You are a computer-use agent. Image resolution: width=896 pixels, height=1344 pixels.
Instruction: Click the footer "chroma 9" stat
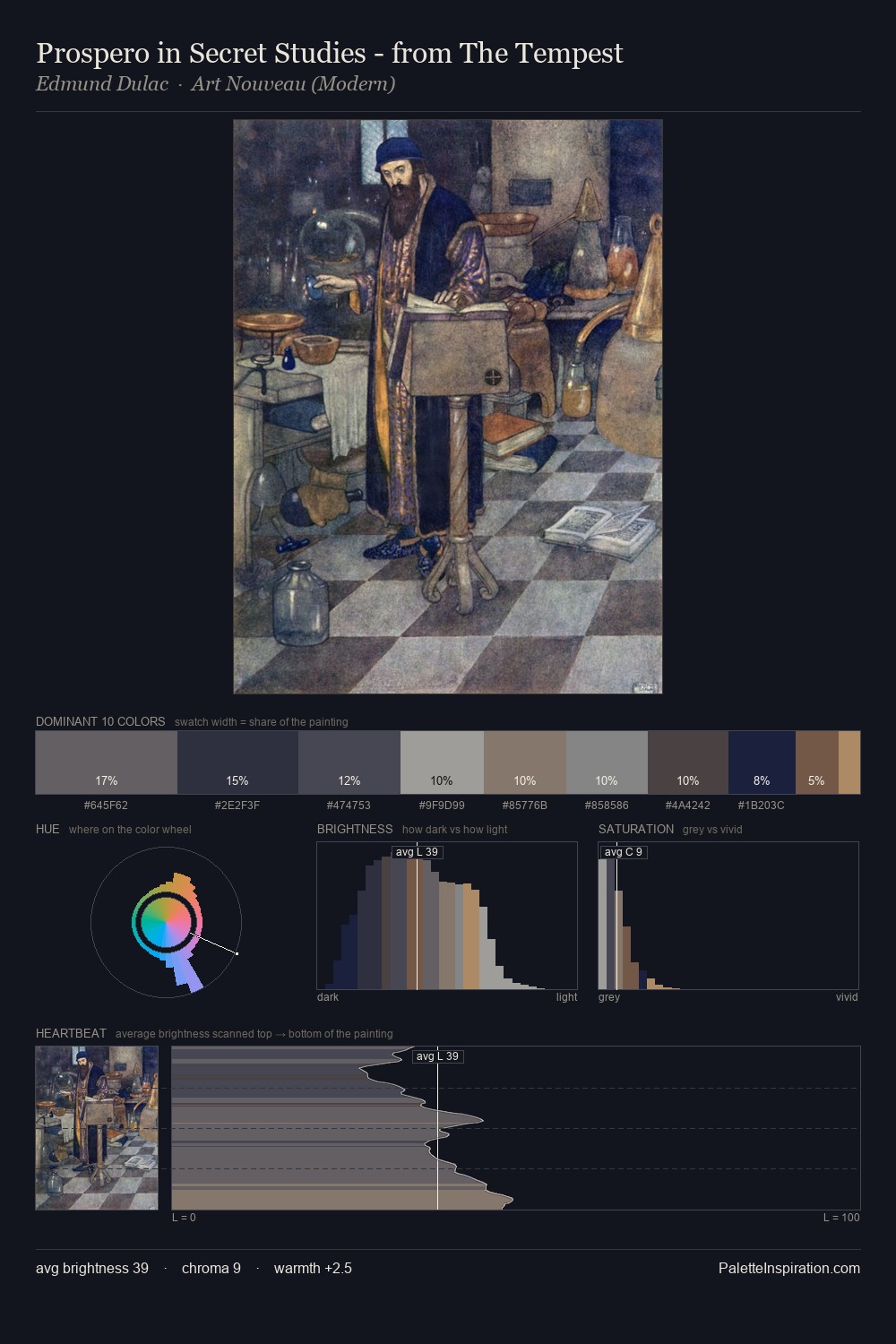211,1268
